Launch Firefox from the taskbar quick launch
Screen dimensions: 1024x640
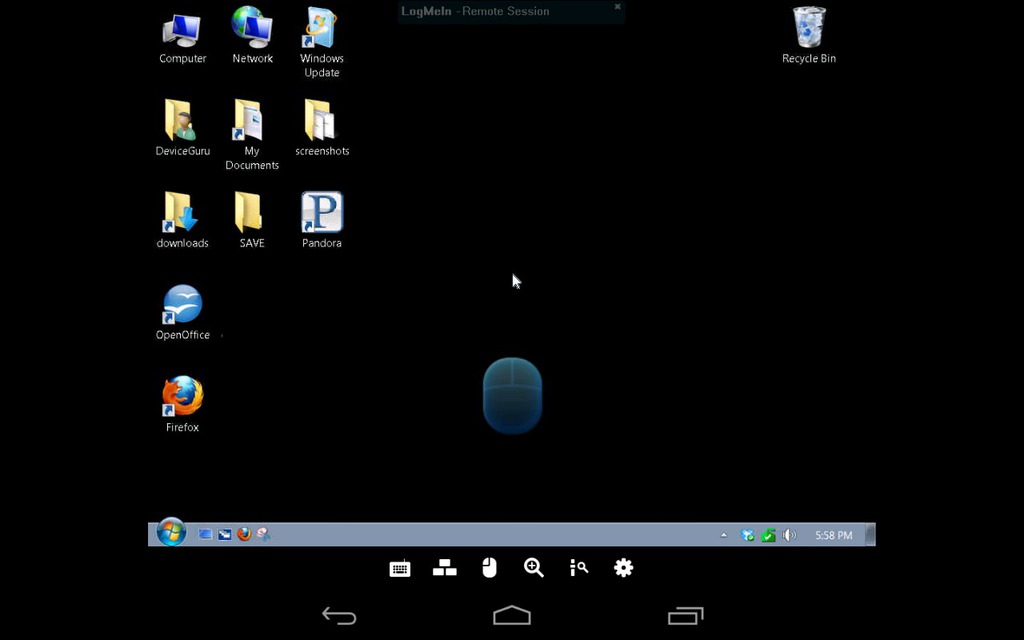pos(244,534)
